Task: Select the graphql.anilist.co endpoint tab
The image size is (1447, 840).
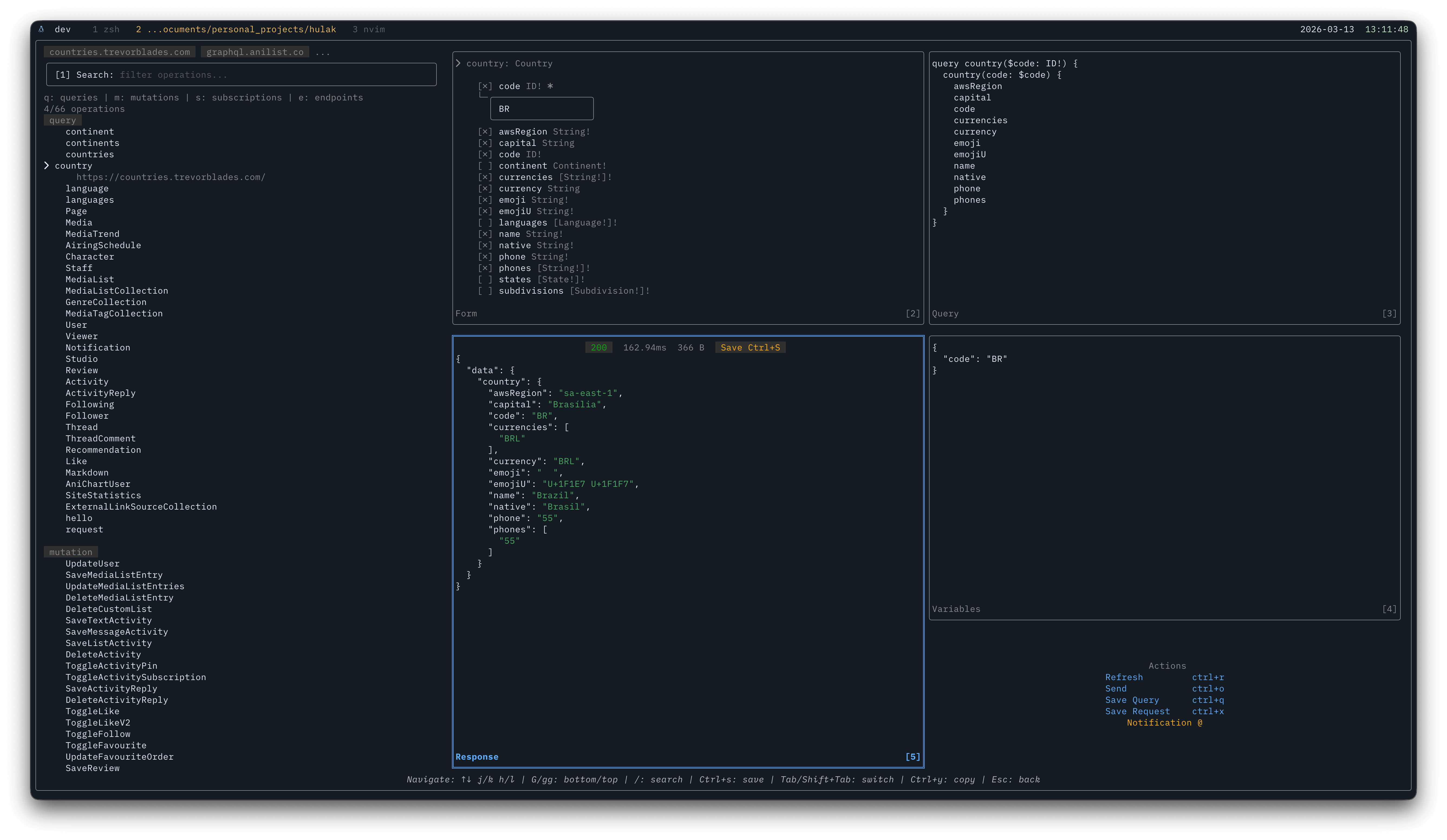Action: pyautogui.click(x=255, y=52)
